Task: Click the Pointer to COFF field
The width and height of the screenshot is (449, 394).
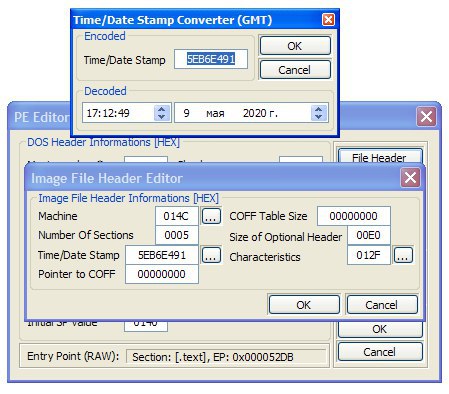Action: (x=162, y=274)
